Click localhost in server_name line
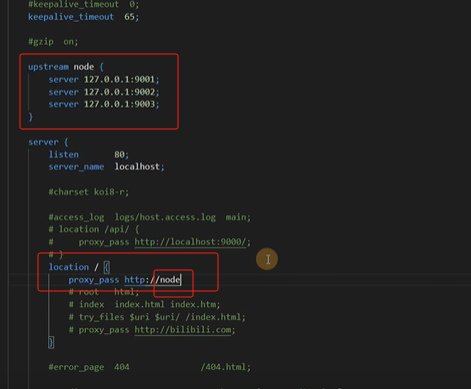Screen dimensions: 471x389 click(x=137, y=167)
